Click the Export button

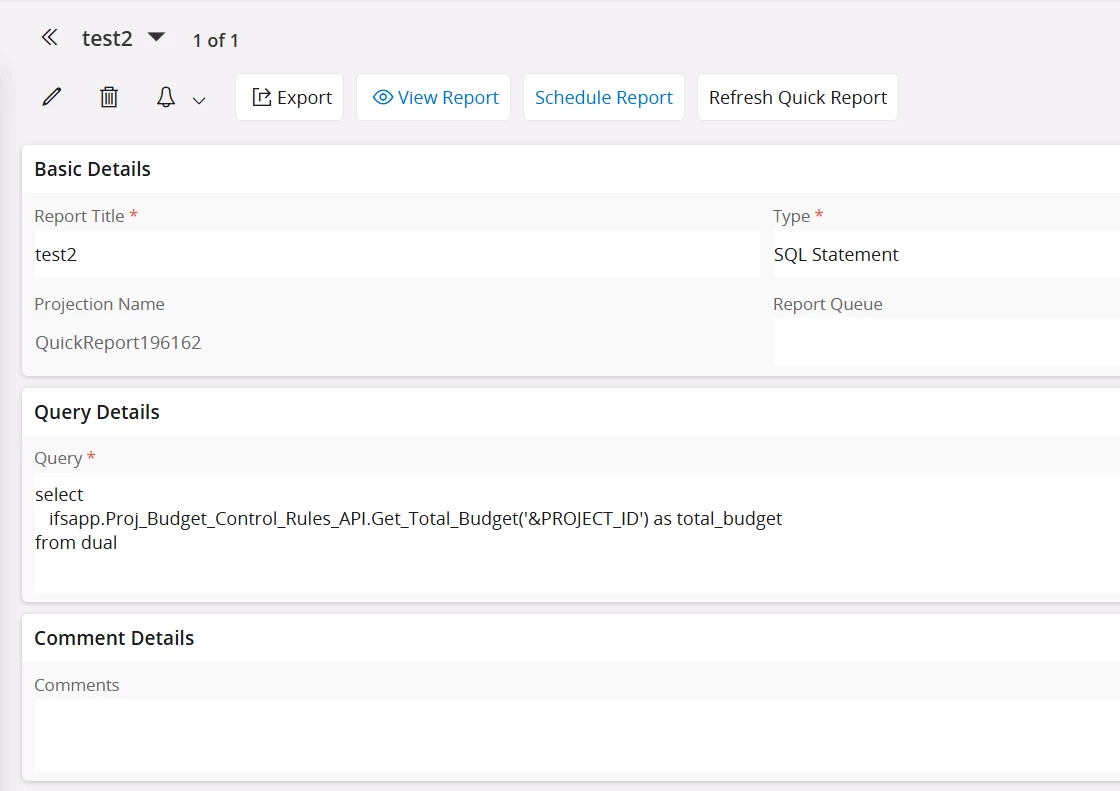(290, 97)
